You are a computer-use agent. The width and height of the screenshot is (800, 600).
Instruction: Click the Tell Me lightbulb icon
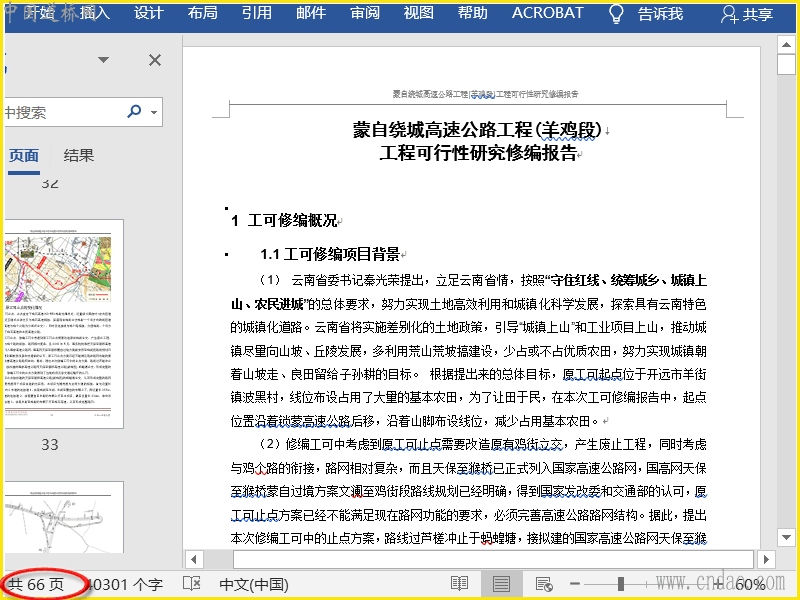point(617,14)
